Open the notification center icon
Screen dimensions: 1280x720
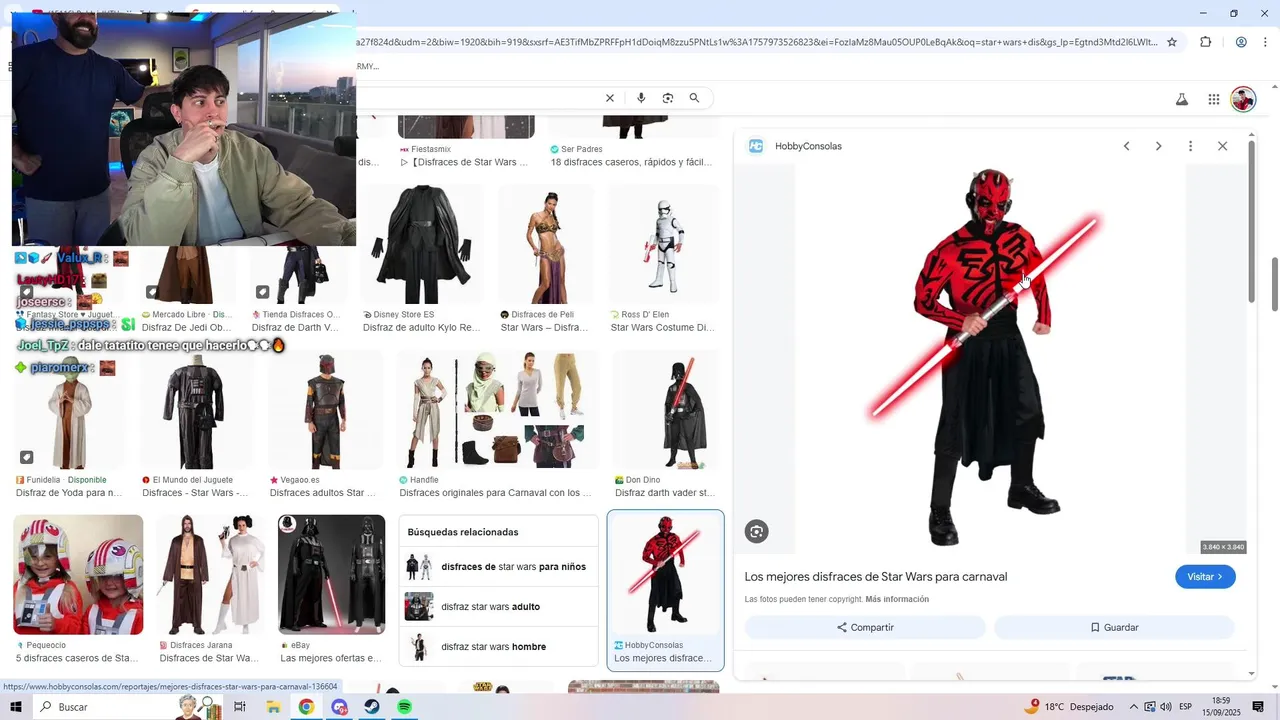[1258, 707]
